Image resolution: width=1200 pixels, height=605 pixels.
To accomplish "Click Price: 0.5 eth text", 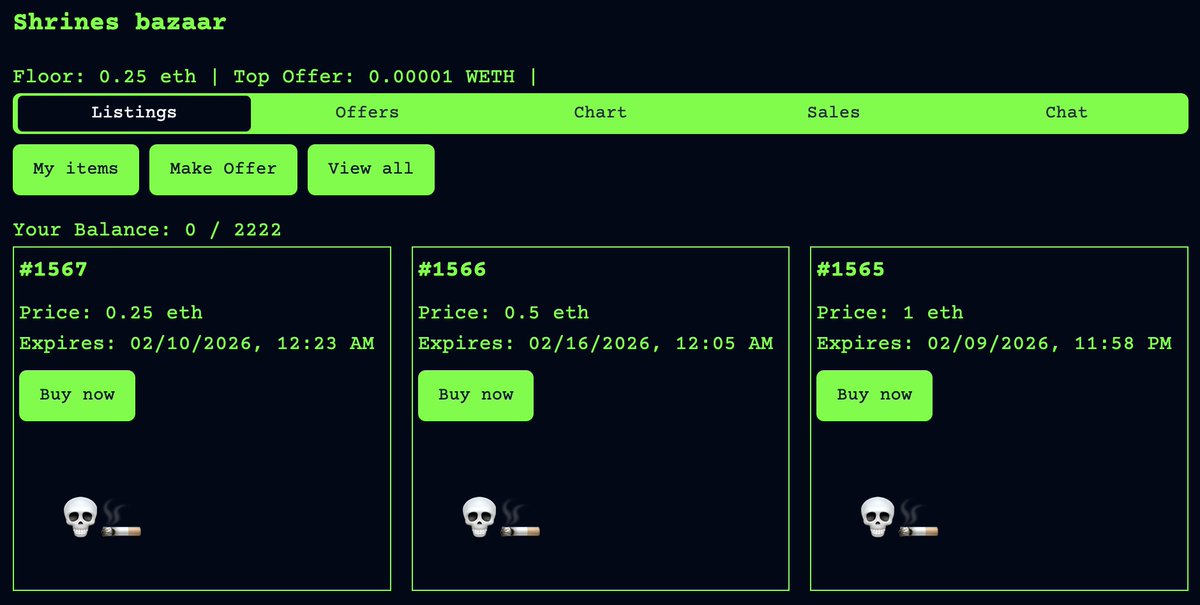I will [504, 313].
